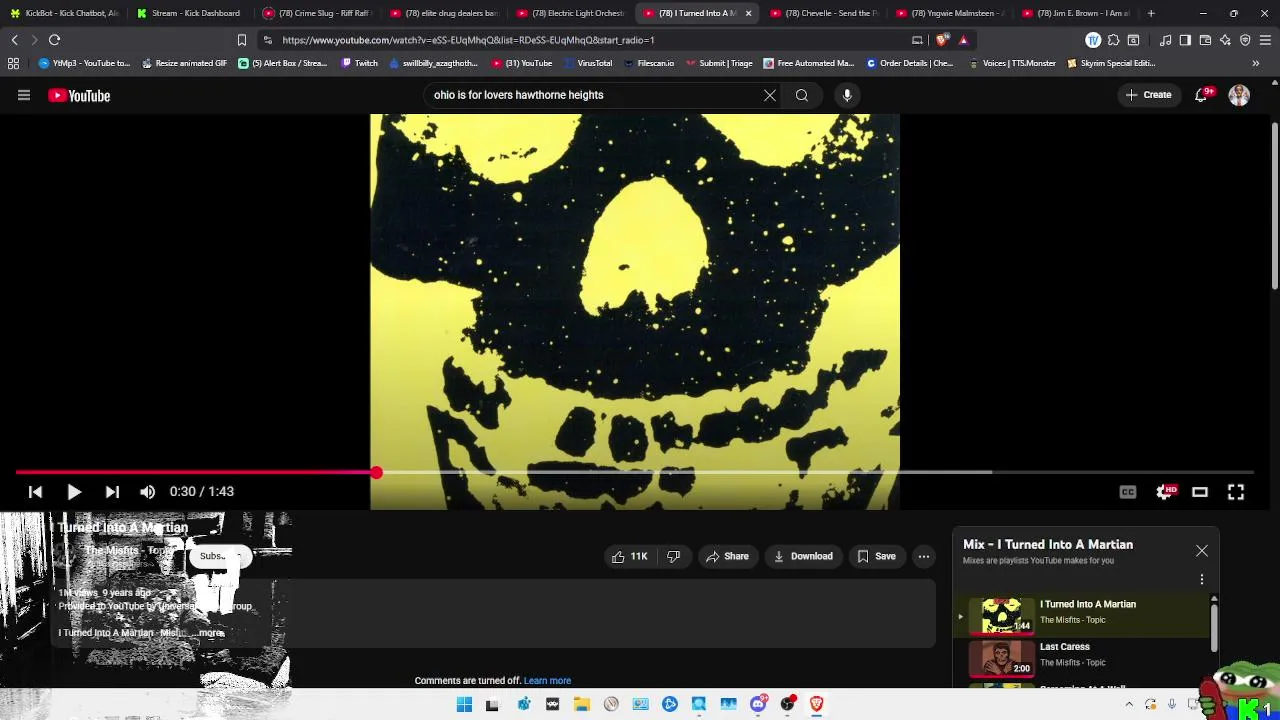Toggle the browser sidebar panel

click(x=1185, y=40)
